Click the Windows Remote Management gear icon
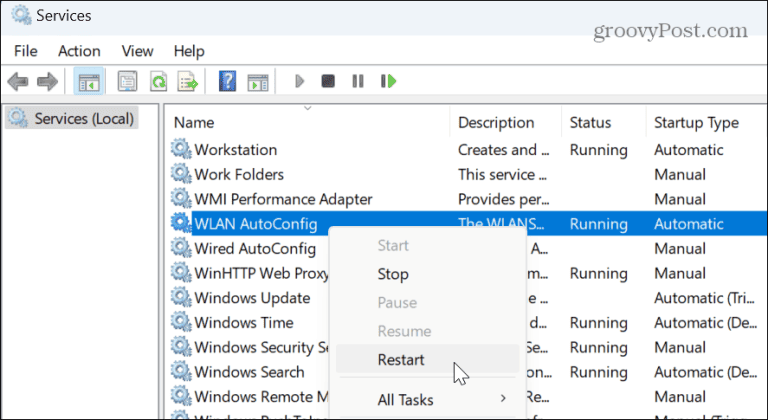 181,396
